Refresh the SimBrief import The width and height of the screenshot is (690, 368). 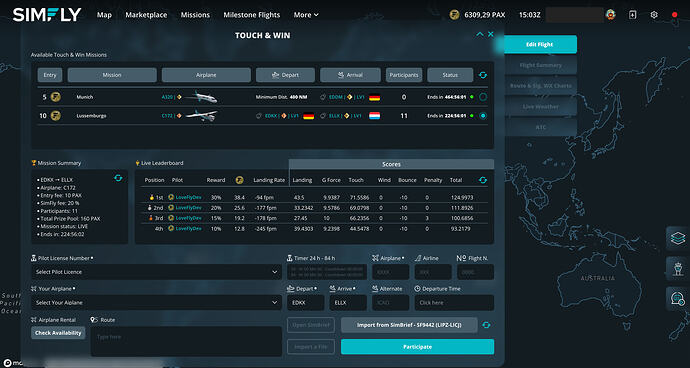pos(486,325)
